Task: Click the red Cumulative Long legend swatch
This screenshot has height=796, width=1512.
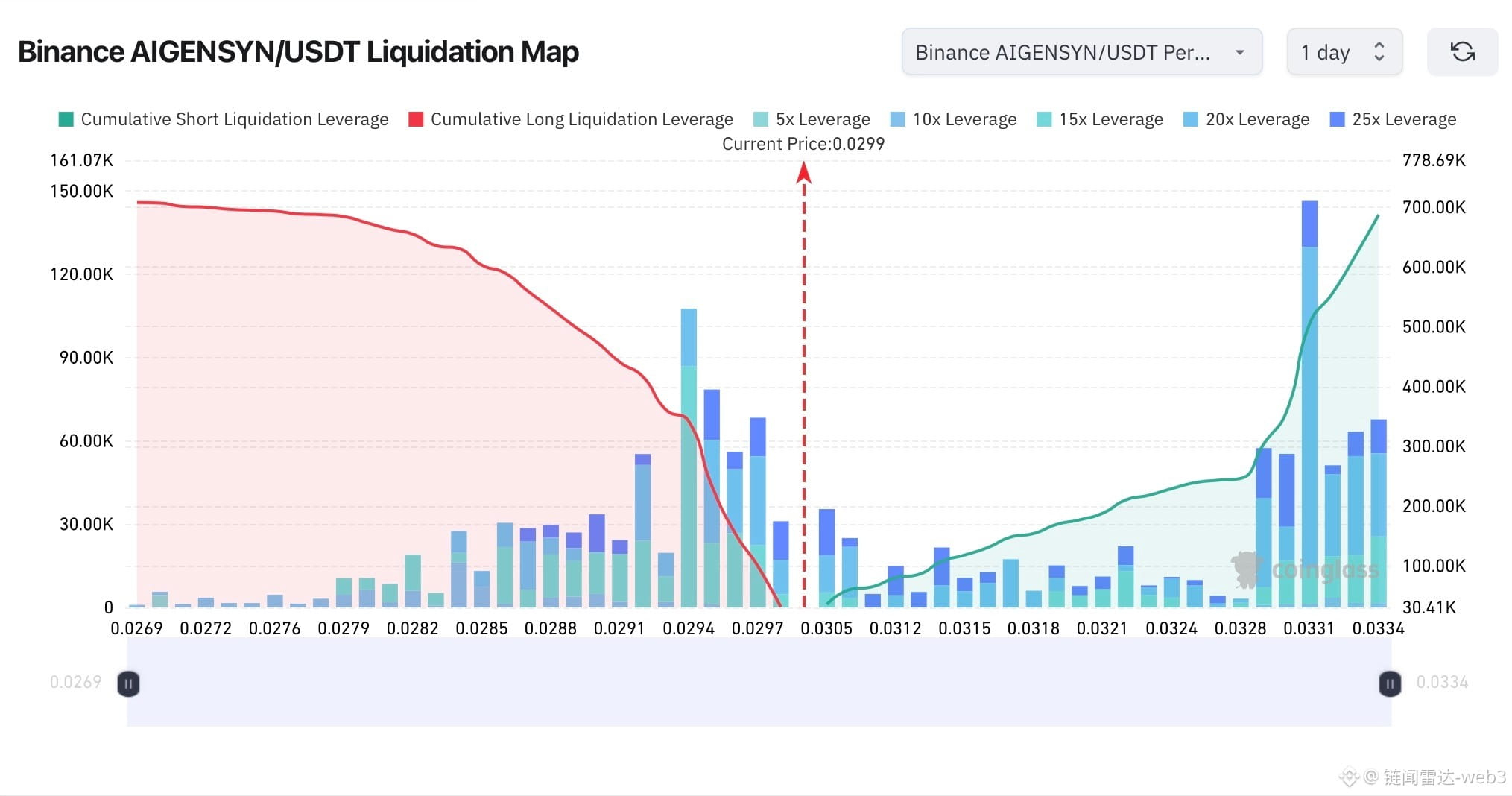Action: click(417, 119)
